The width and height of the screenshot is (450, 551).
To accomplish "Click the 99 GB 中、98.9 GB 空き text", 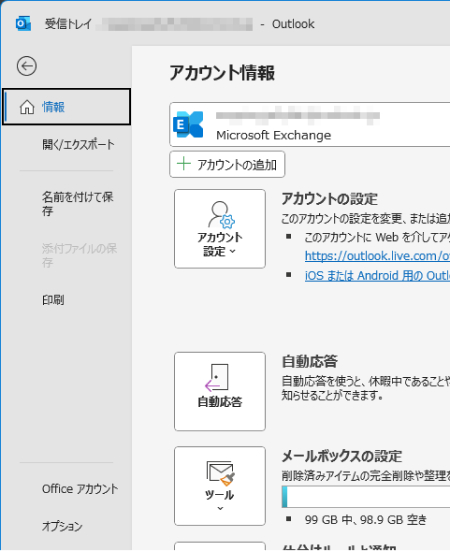I will pos(366,519).
